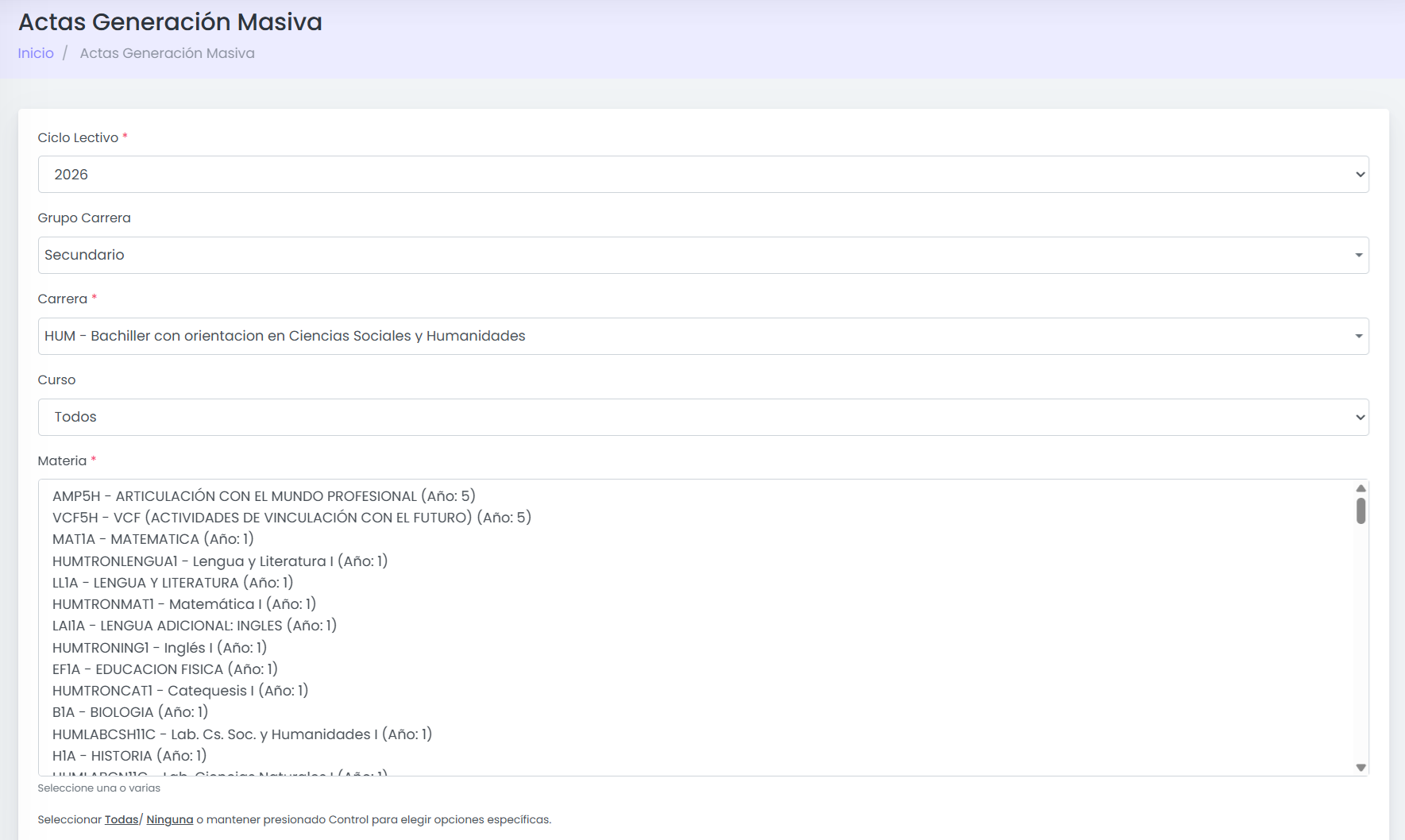The width and height of the screenshot is (1405, 840).
Task: Click the Ninguna link to deselect all
Action: click(170, 819)
